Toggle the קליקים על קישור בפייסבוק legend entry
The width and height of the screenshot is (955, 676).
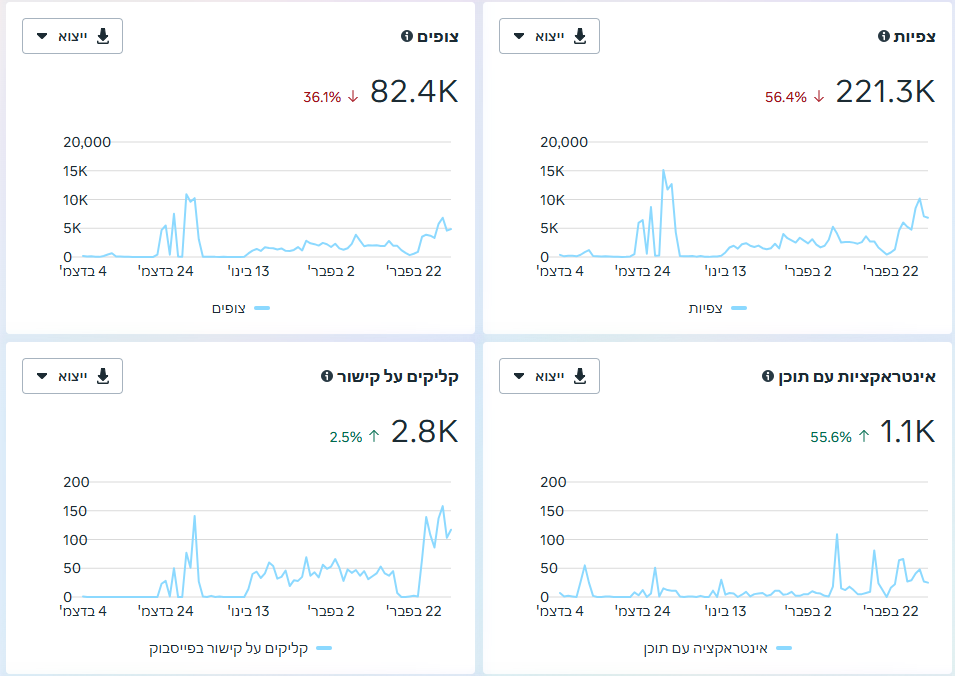coord(241,649)
